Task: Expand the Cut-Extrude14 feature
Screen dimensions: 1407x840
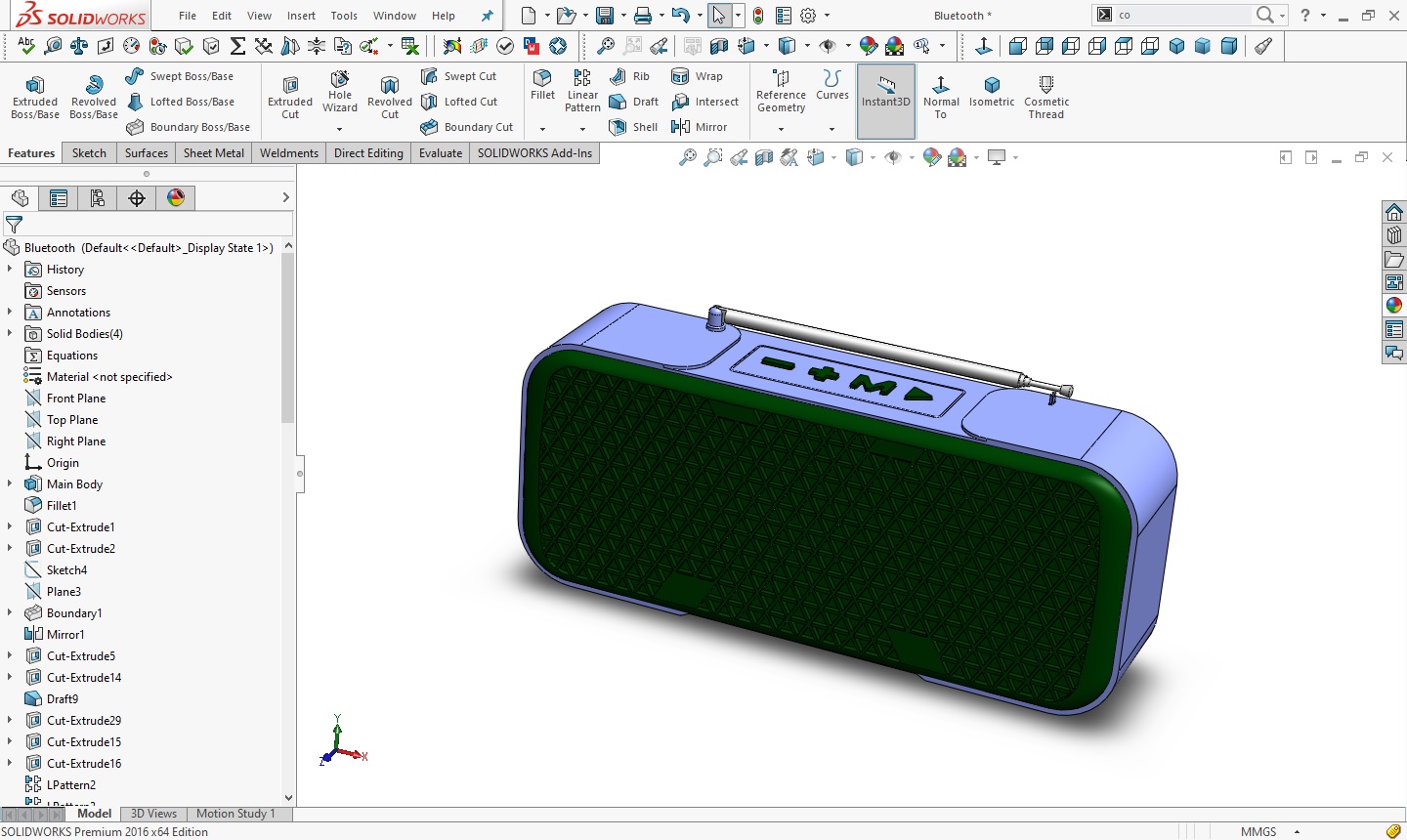Action: [10, 678]
